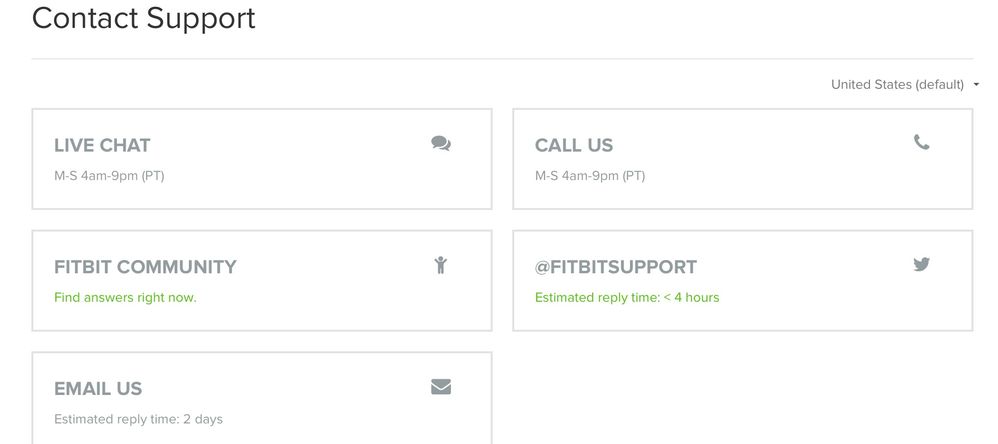Click 'Estimated reply time: < 4 hours' text

click(x=627, y=297)
